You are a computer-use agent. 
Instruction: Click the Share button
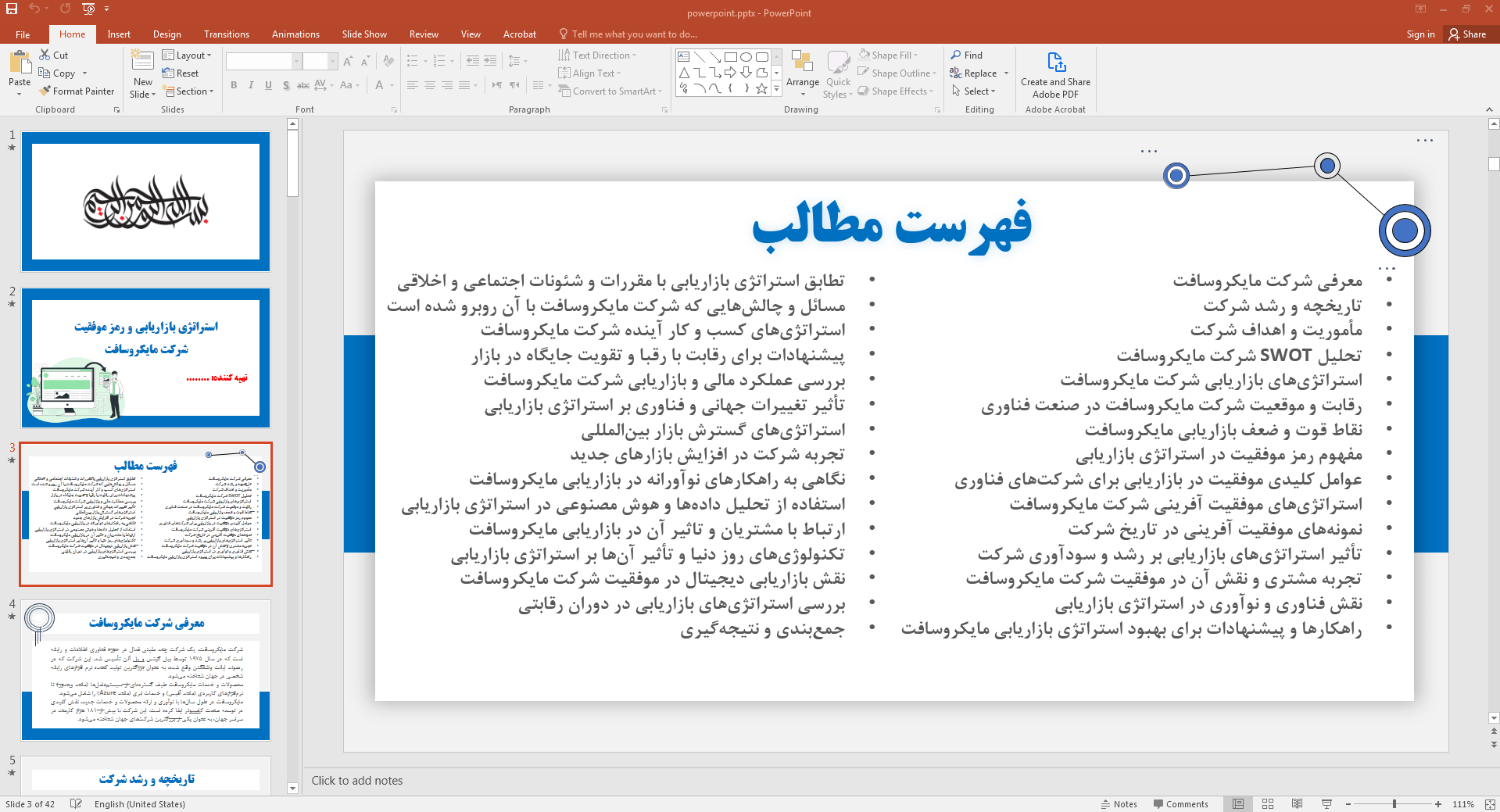[x=1467, y=34]
